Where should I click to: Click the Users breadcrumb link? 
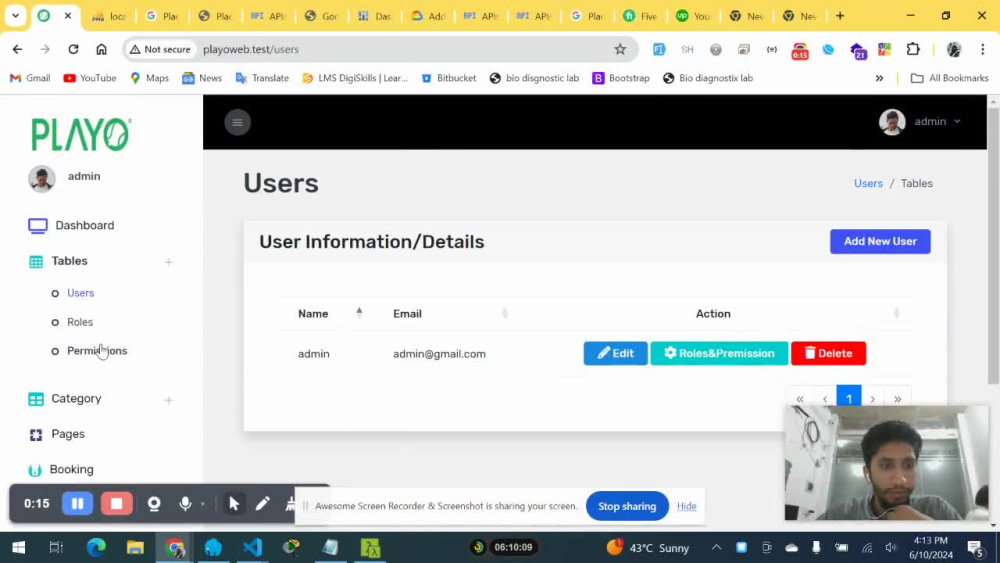click(868, 184)
